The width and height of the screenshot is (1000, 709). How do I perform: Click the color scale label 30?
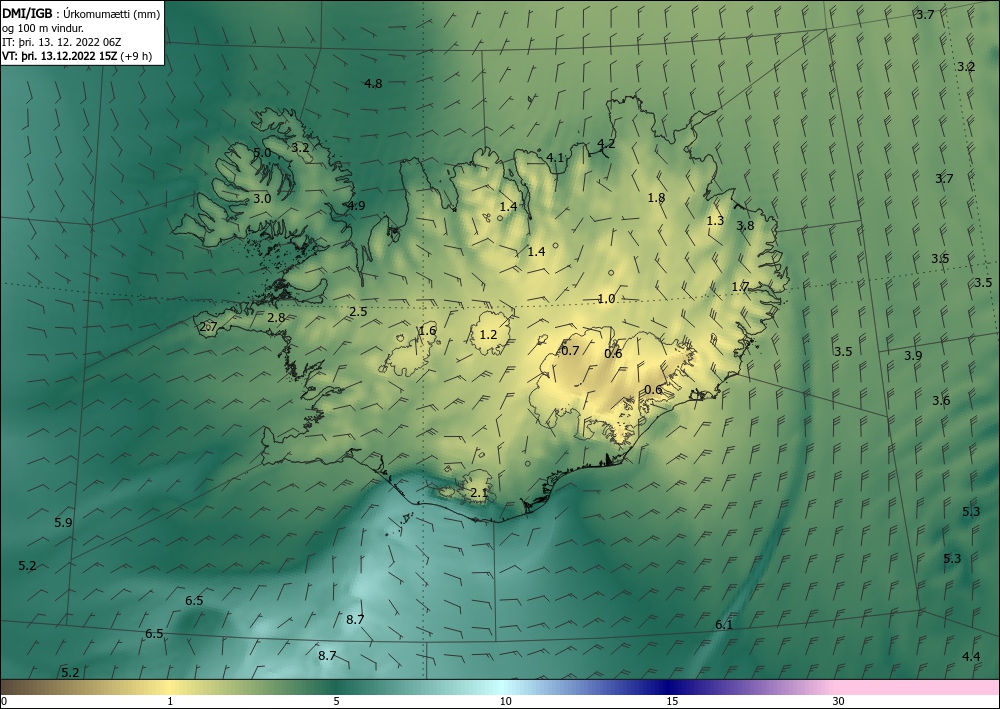pyautogui.click(x=839, y=701)
